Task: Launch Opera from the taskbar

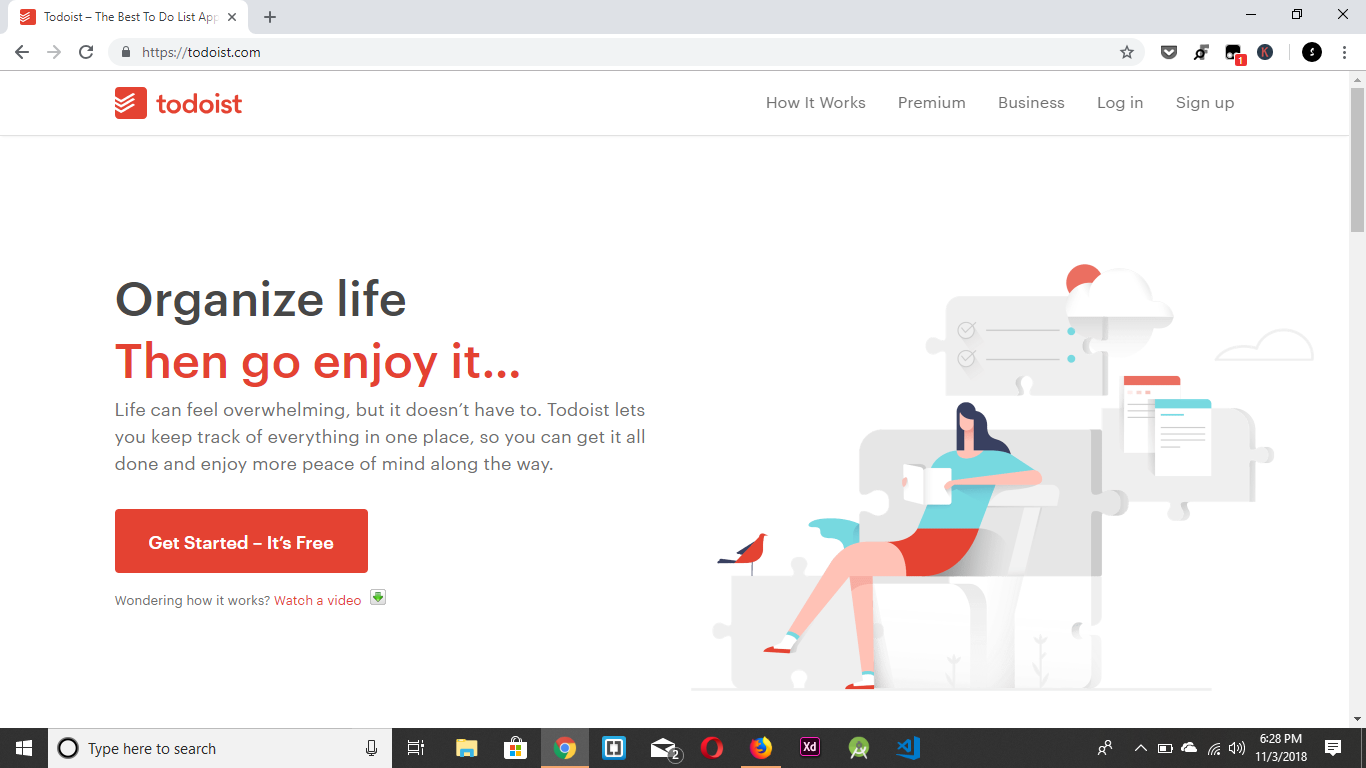Action: pyautogui.click(x=712, y=748)
